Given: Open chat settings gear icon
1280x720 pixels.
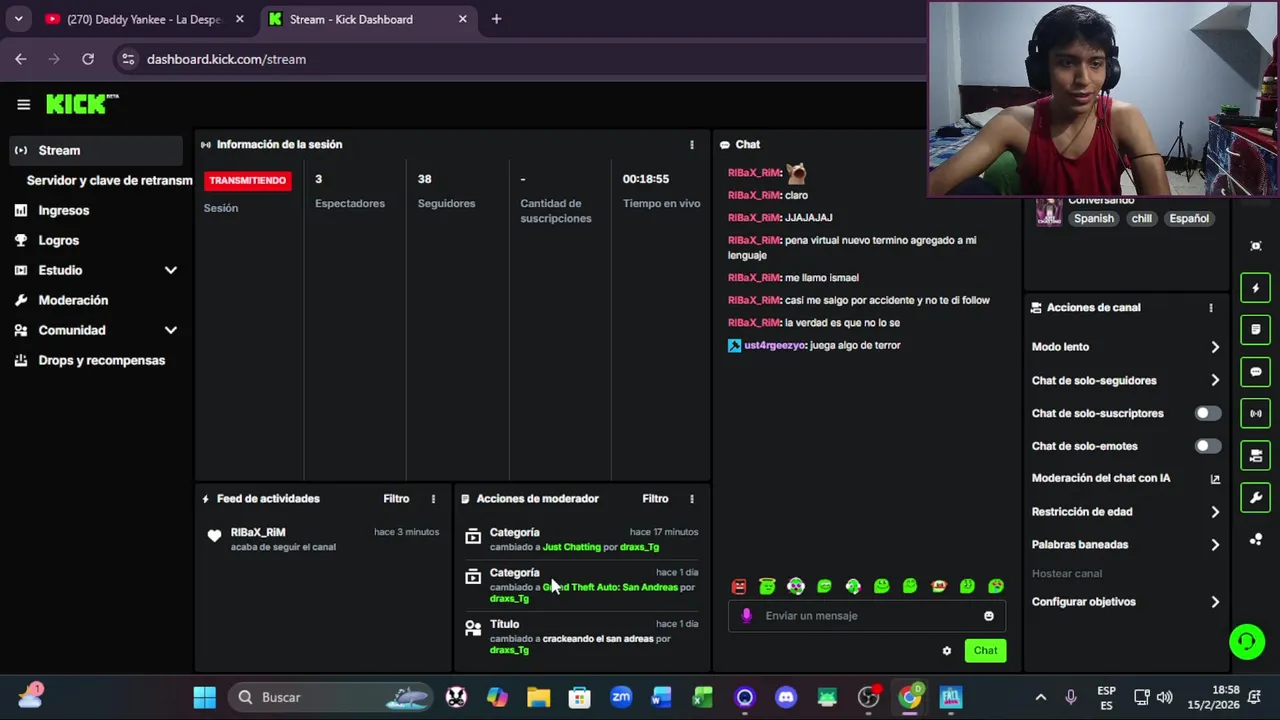Looking at the screenshot, I should click(947, 651).
